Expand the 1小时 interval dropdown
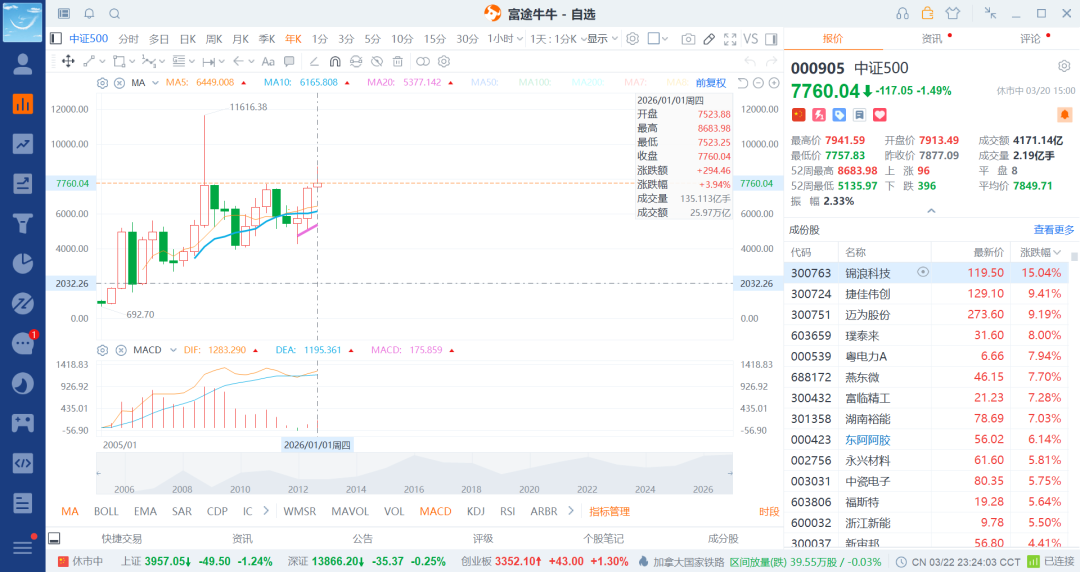 pos(506,39)
